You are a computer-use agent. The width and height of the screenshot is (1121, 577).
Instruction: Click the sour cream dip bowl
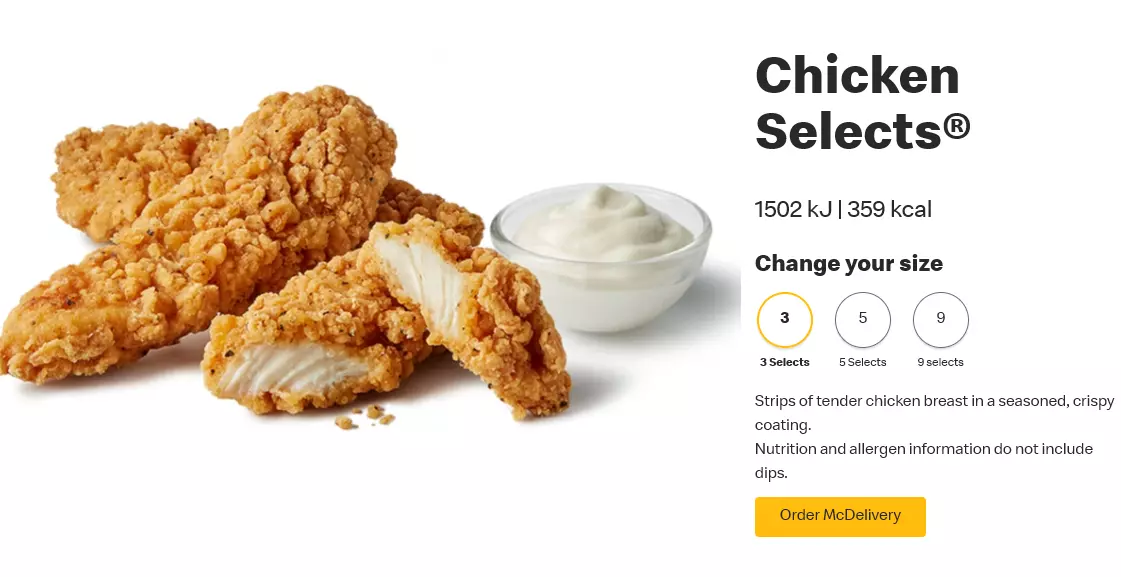click(x=601, y=257)
